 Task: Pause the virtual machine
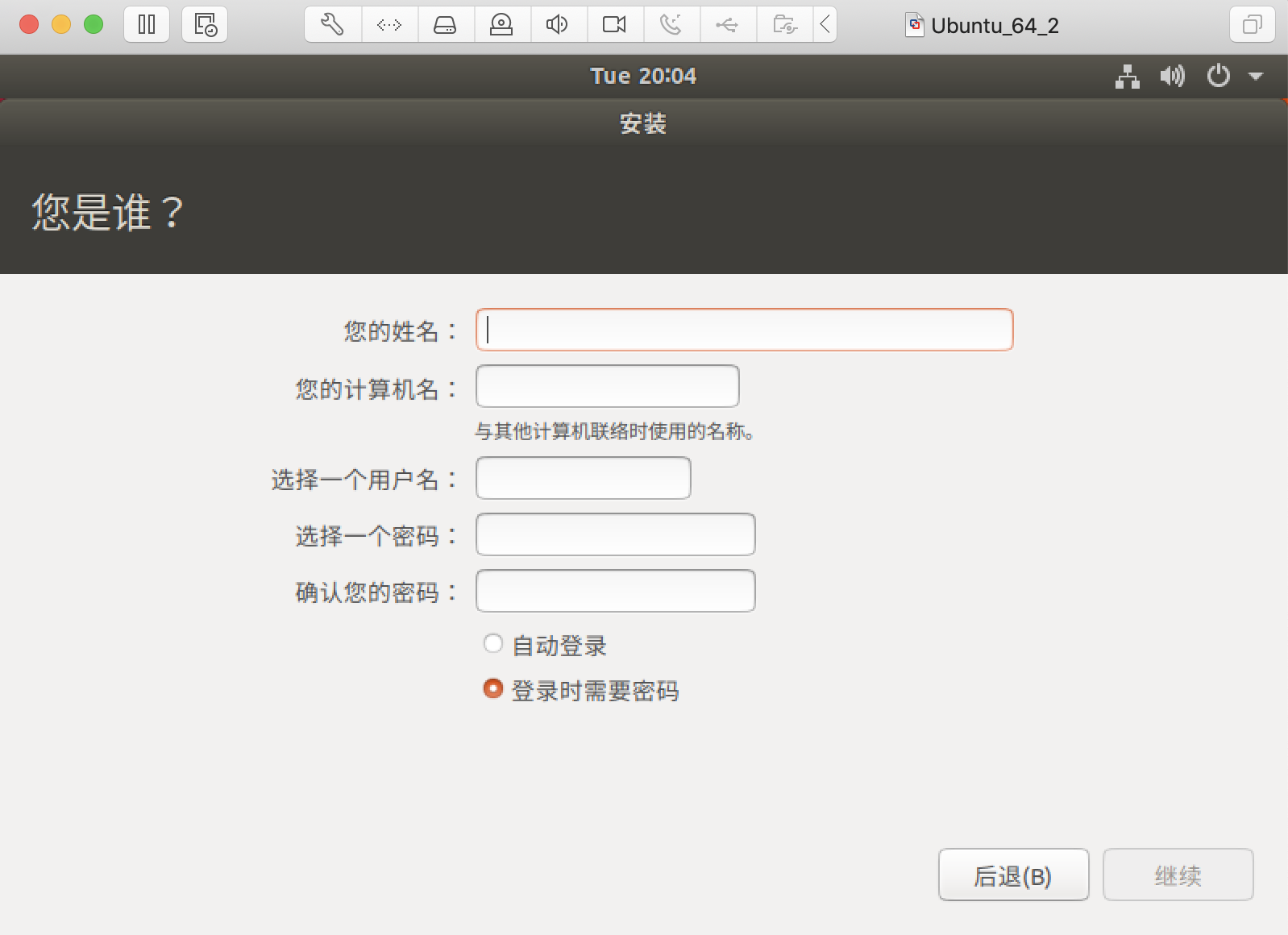pyautogui.click(x=147, y=24)
